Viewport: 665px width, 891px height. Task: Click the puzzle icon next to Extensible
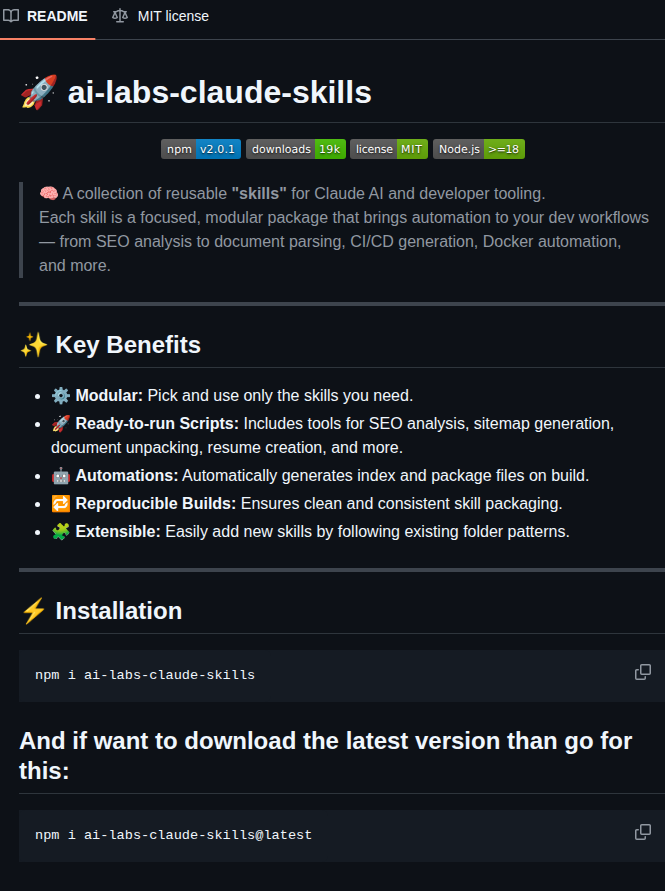pos(61,531)
